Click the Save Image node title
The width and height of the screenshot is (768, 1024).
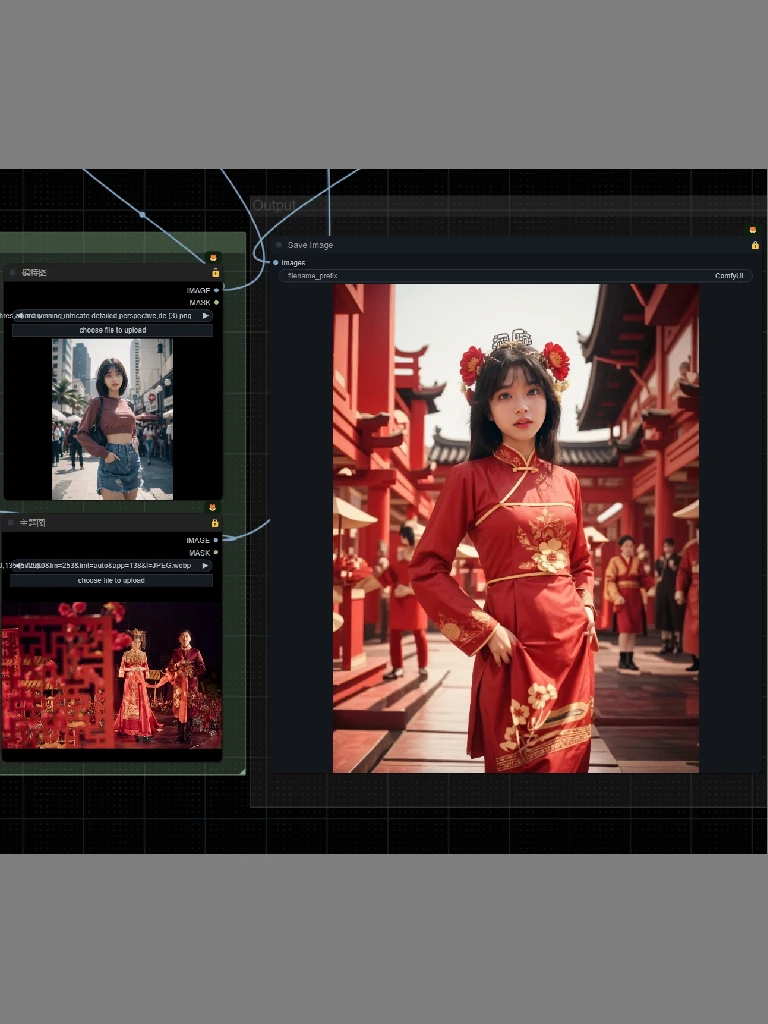click(310, 245)
